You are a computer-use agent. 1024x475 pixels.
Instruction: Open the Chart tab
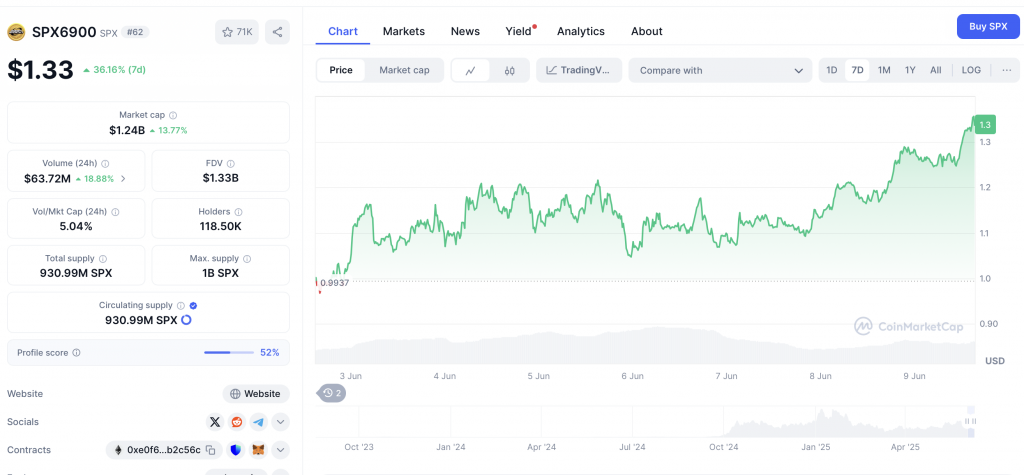coord(343,31)
